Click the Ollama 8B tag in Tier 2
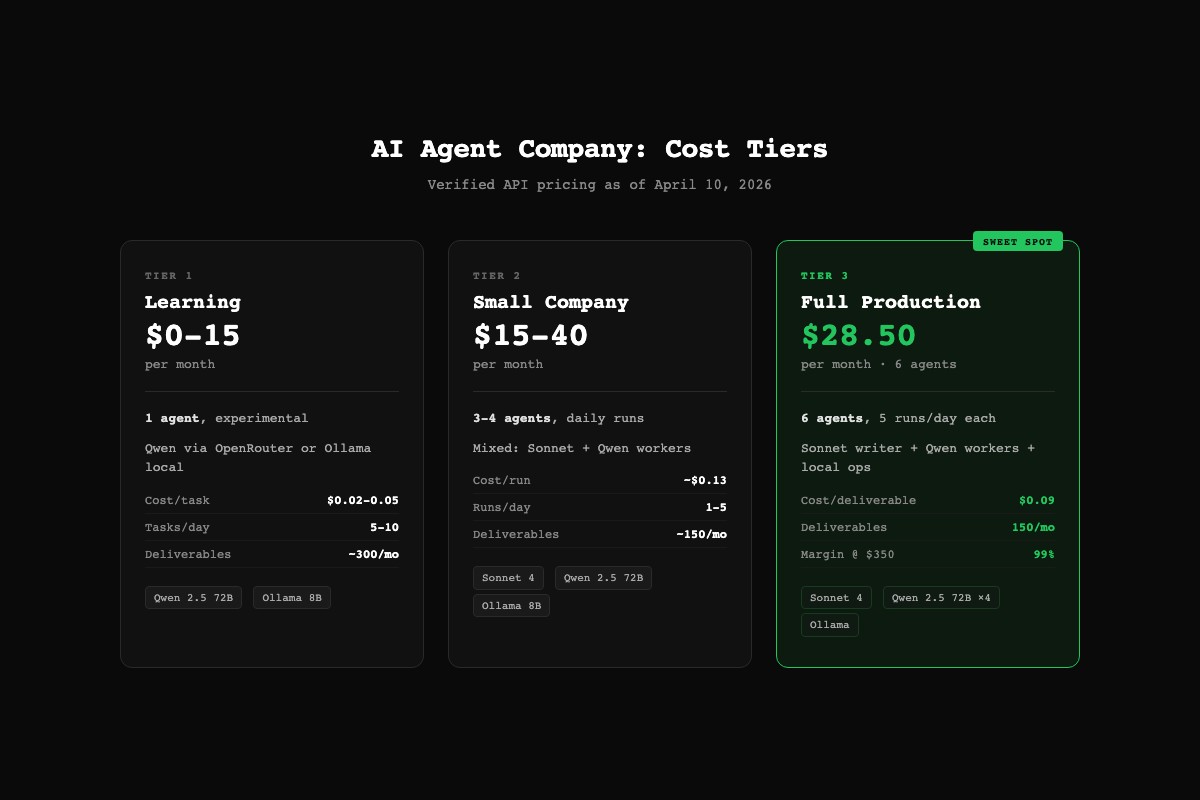1200x800 pixels. pyautogui.click(x=512, y=605)
